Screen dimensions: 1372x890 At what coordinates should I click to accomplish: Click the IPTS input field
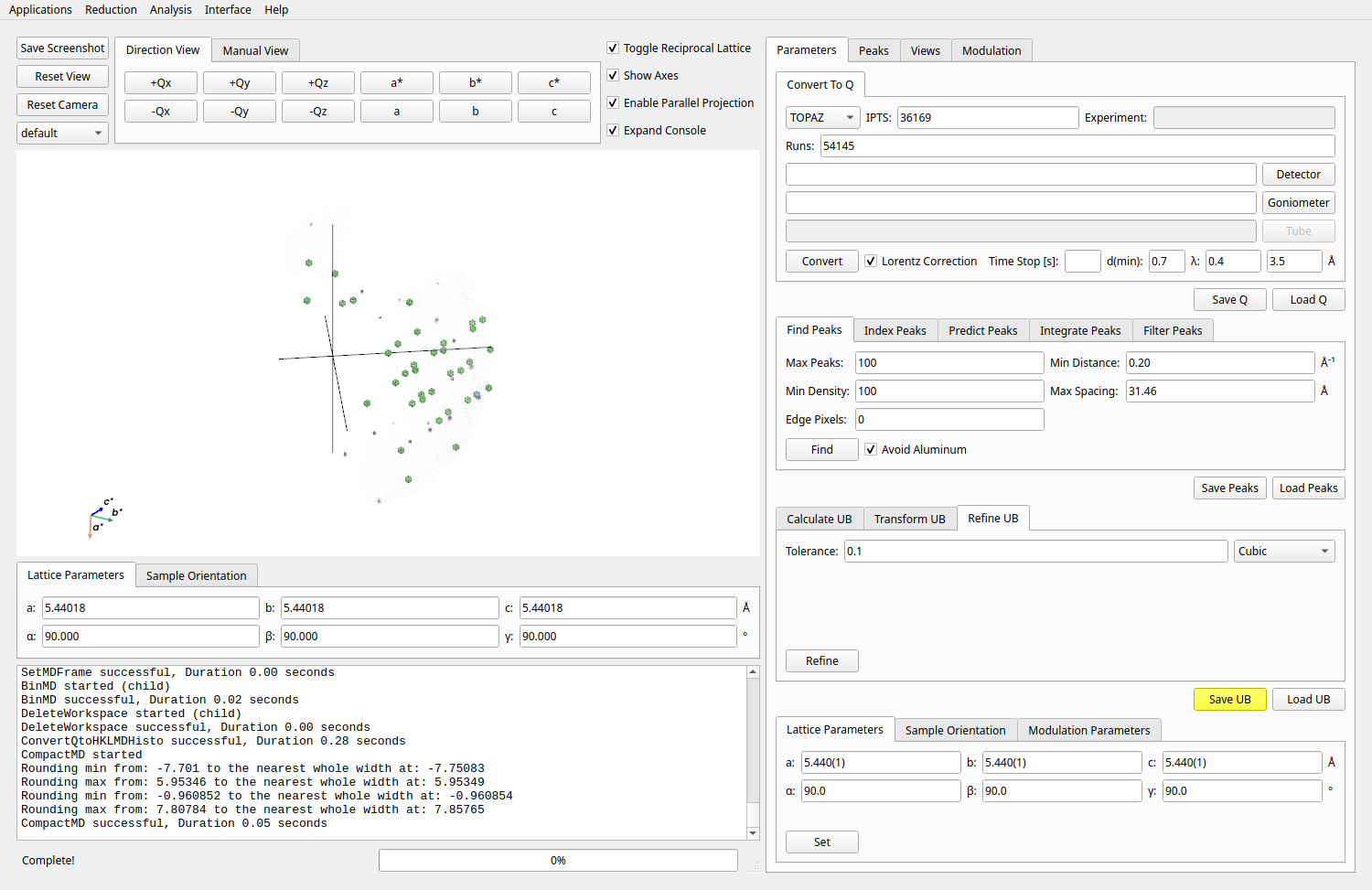coord(988,117)
